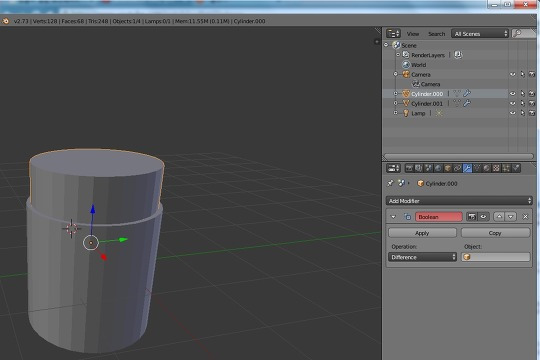This screenshot has height=360, width=540.
Task: Collapse the Boolean modifier panel
Action: (x=393, y=217)
